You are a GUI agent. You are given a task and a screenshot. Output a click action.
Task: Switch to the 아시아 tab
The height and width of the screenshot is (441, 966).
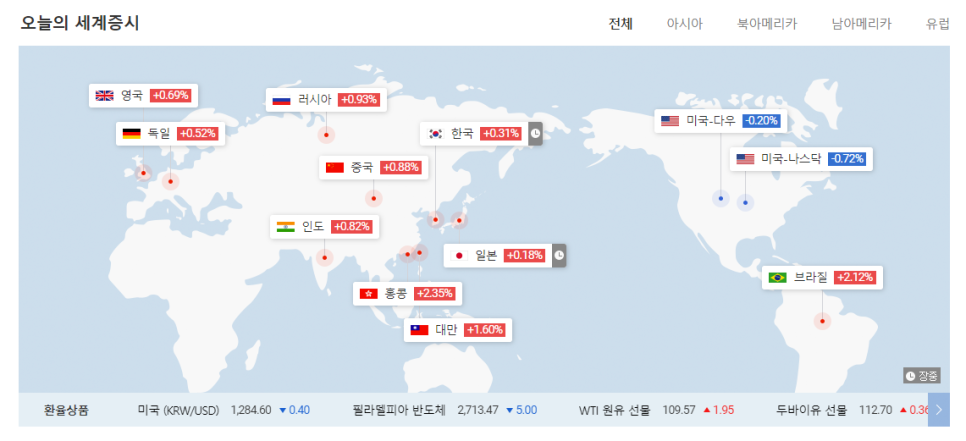tap(684, 25)
